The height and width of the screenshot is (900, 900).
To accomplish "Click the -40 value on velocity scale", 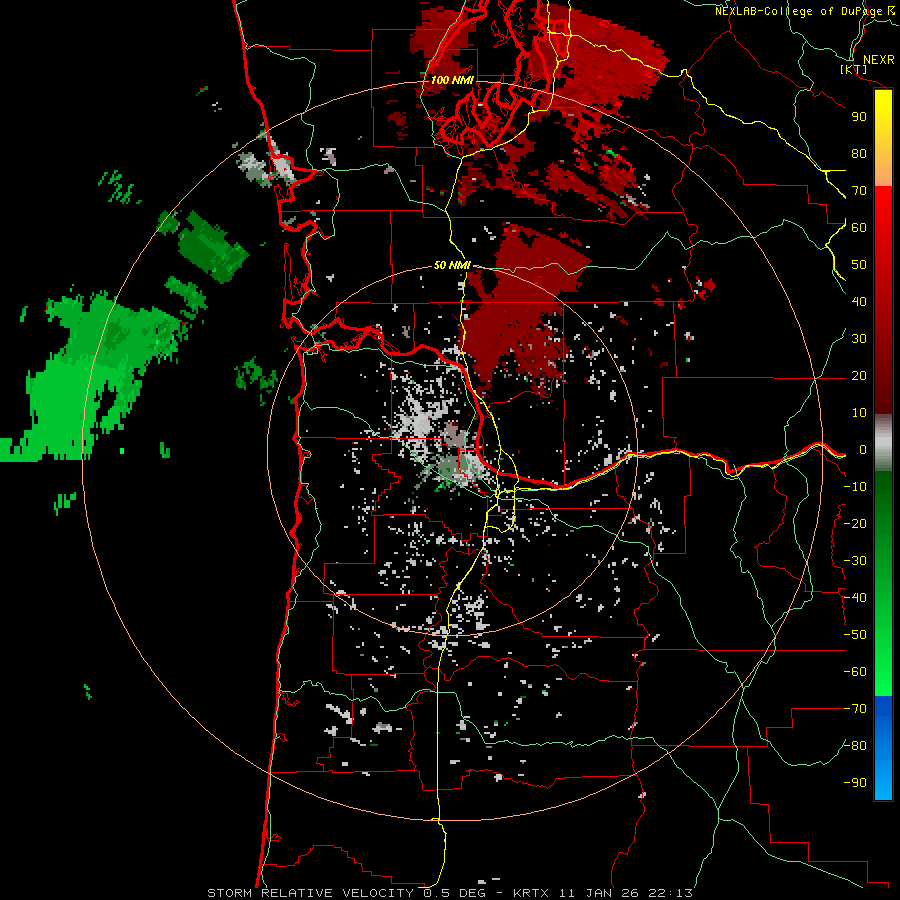I will (855, 598).
